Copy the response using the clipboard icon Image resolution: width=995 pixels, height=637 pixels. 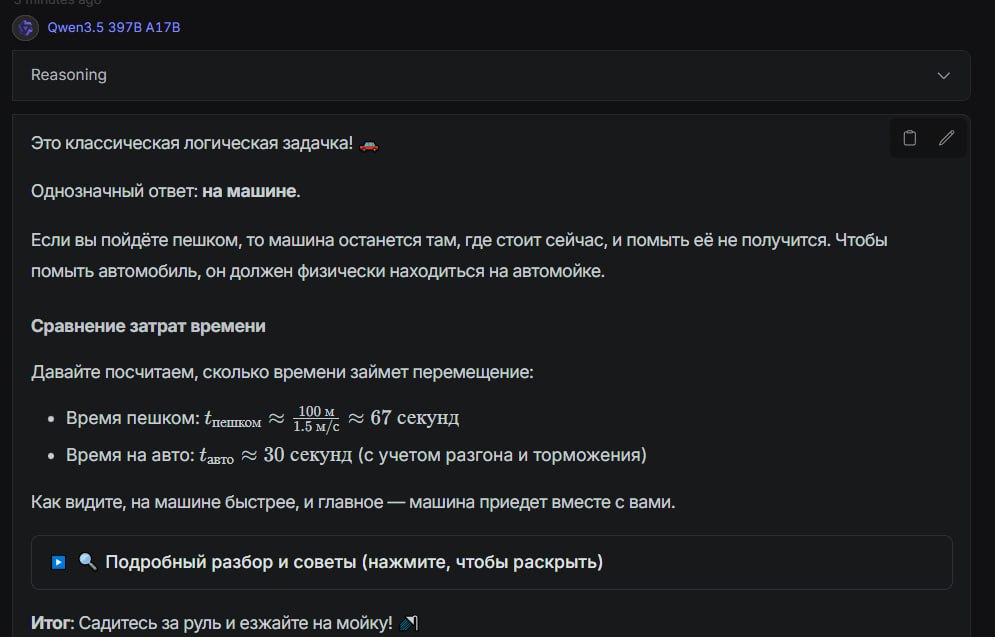point(909,138)
